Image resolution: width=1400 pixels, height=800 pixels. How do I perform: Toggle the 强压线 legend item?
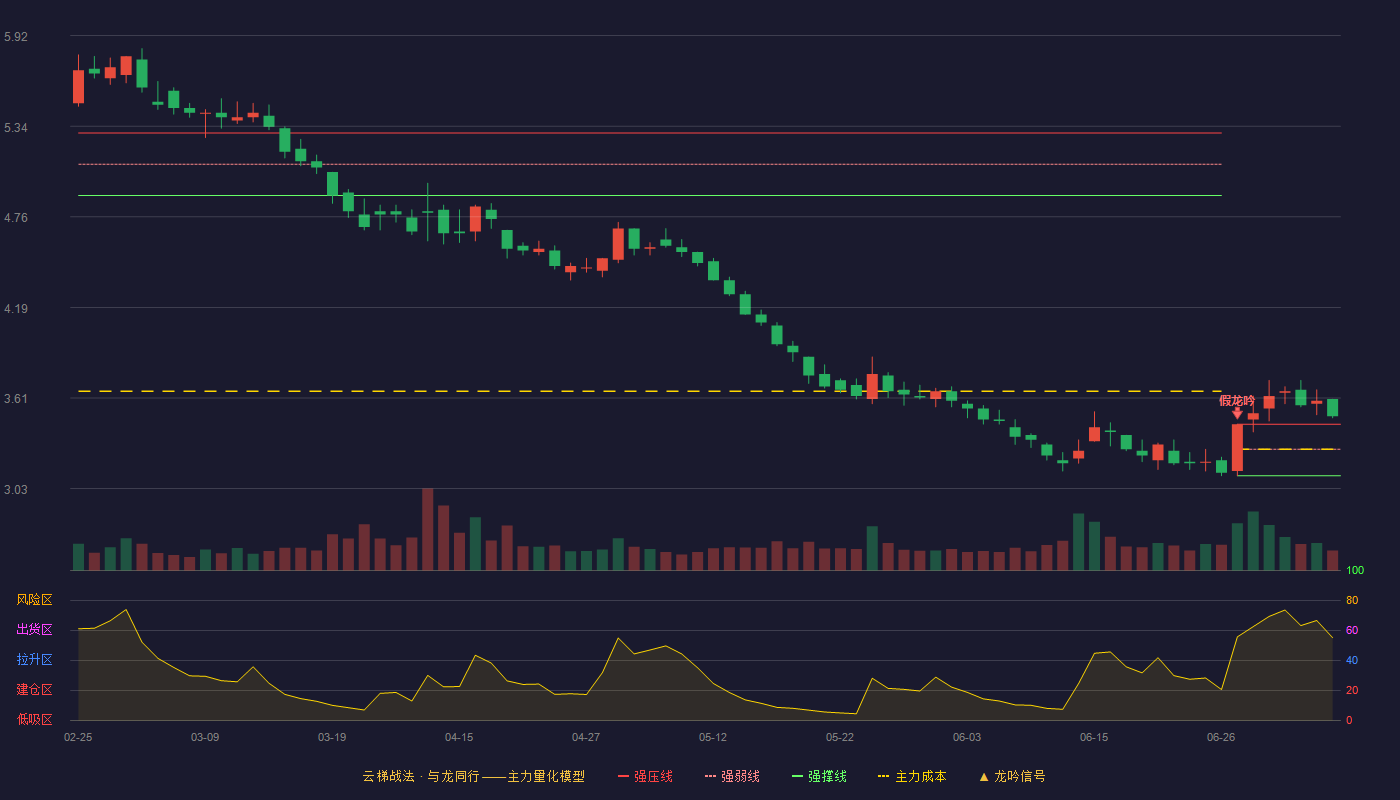645,776
